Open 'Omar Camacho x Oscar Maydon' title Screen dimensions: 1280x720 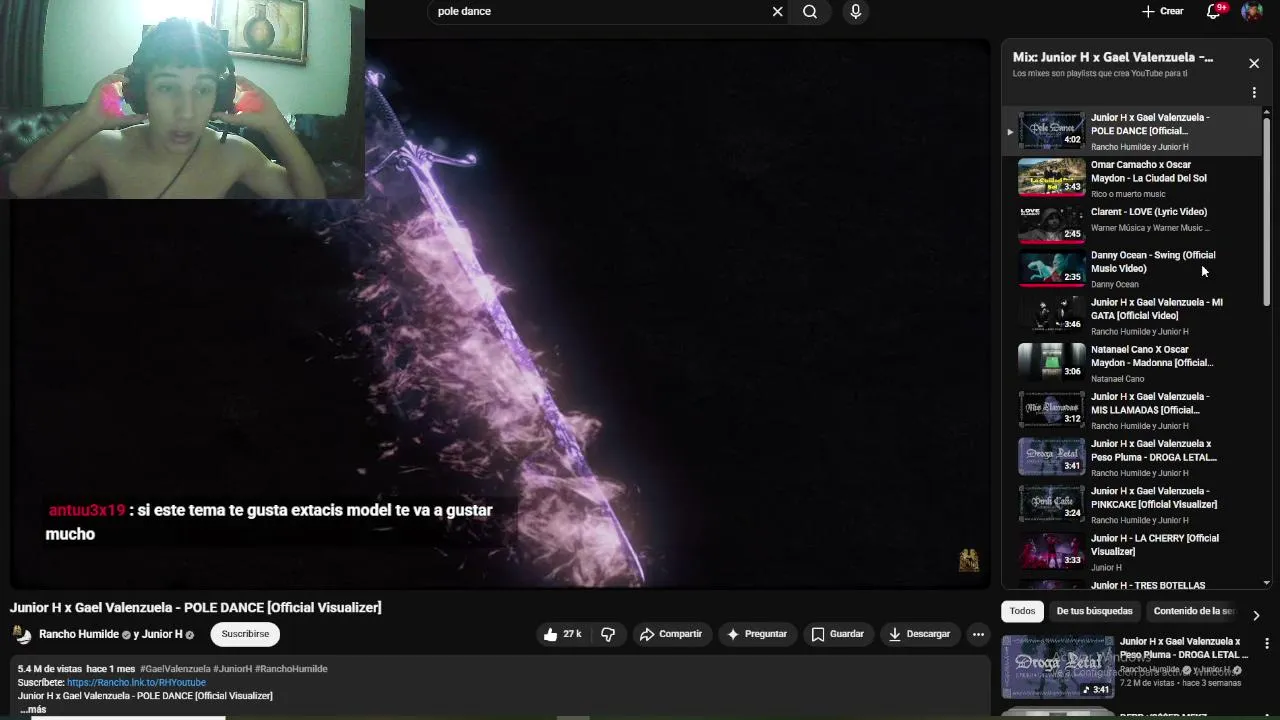tap(1149, 171)
